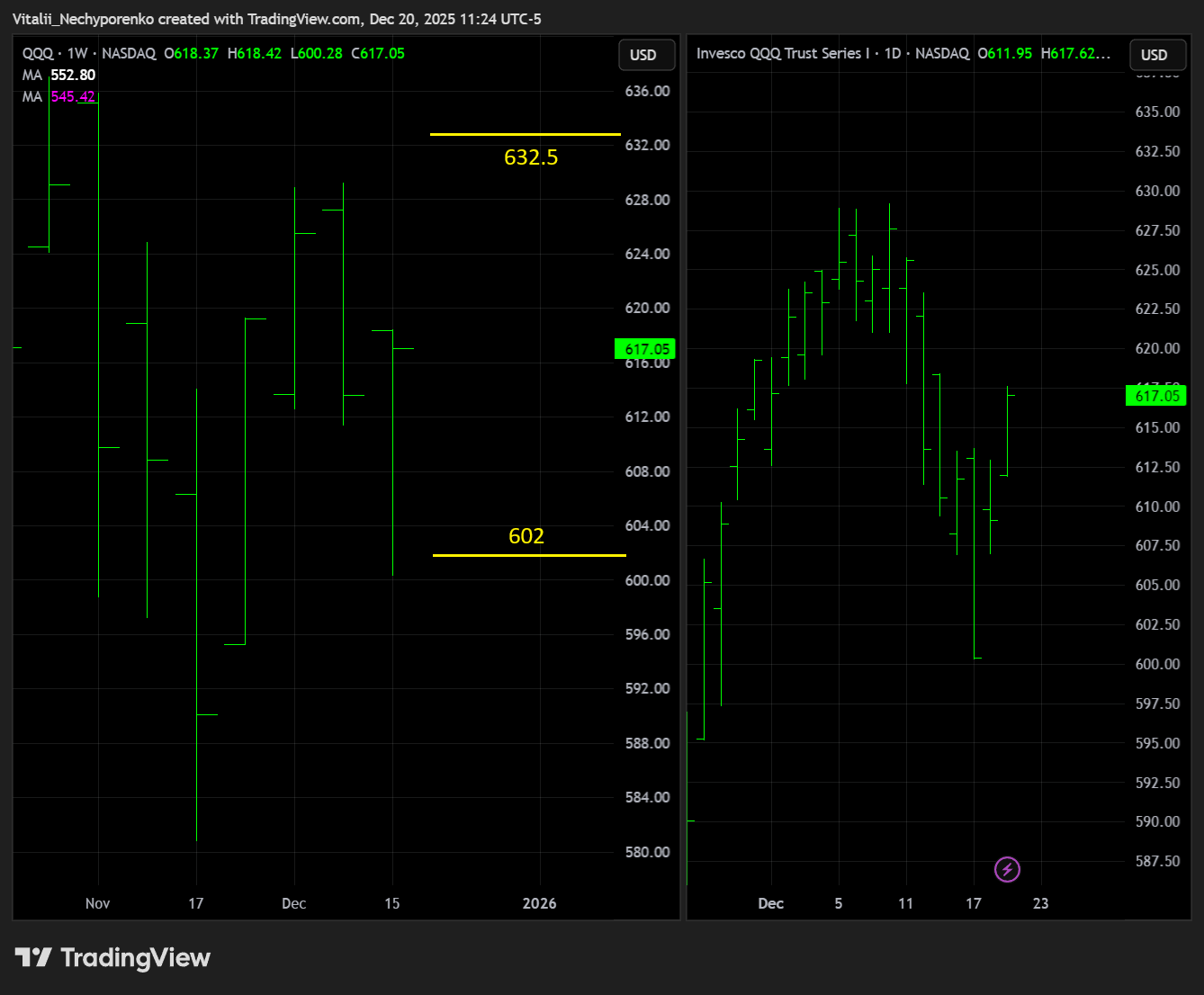Click the purple lightning bolt icon
The image size is (1204, 995).
pyautogui.click(x=1007, y=870)
